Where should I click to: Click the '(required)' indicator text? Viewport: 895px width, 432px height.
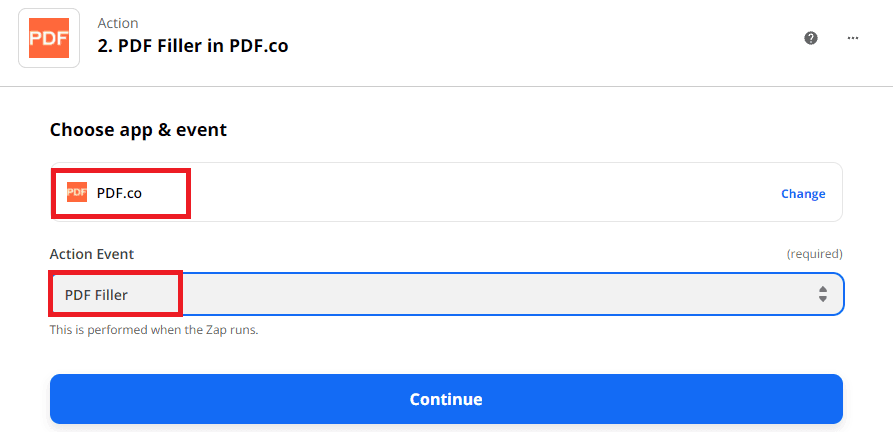[814, 254]
